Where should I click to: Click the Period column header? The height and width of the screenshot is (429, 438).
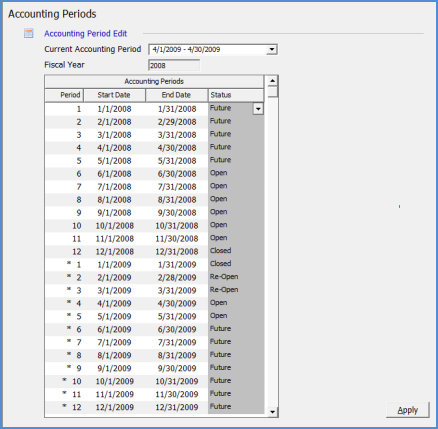(x=64, y=95)
